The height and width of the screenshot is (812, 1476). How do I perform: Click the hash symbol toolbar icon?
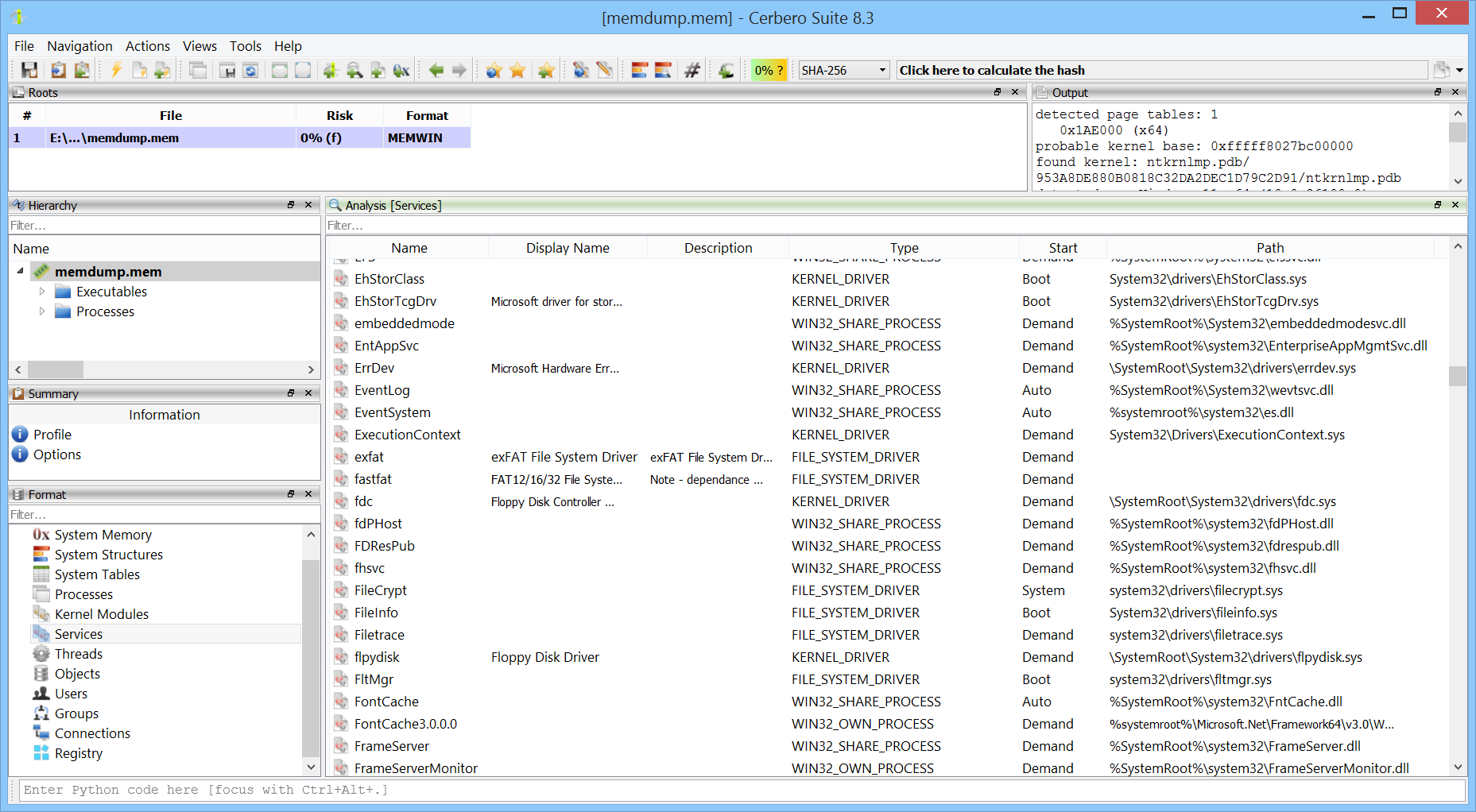(x=692, y=70)
